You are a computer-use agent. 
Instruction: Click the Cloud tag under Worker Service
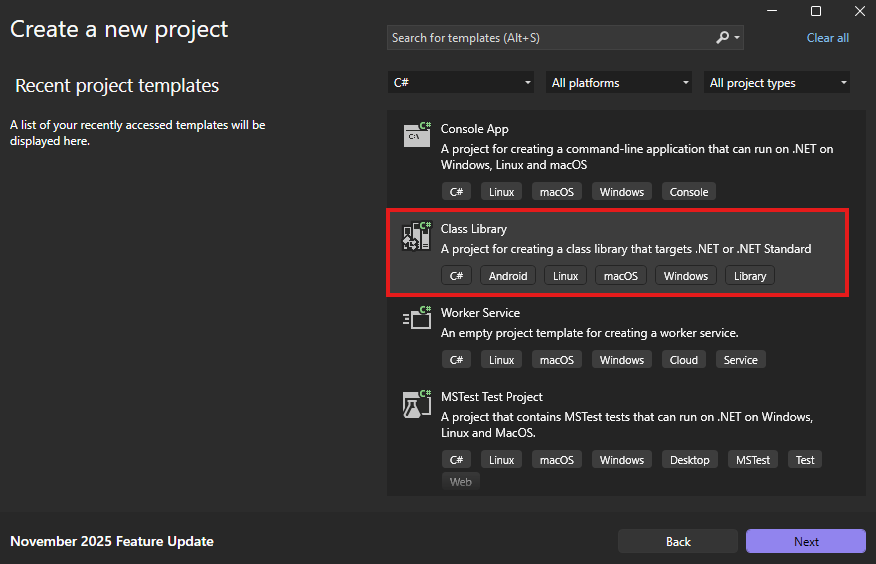(x=684, y=360)
